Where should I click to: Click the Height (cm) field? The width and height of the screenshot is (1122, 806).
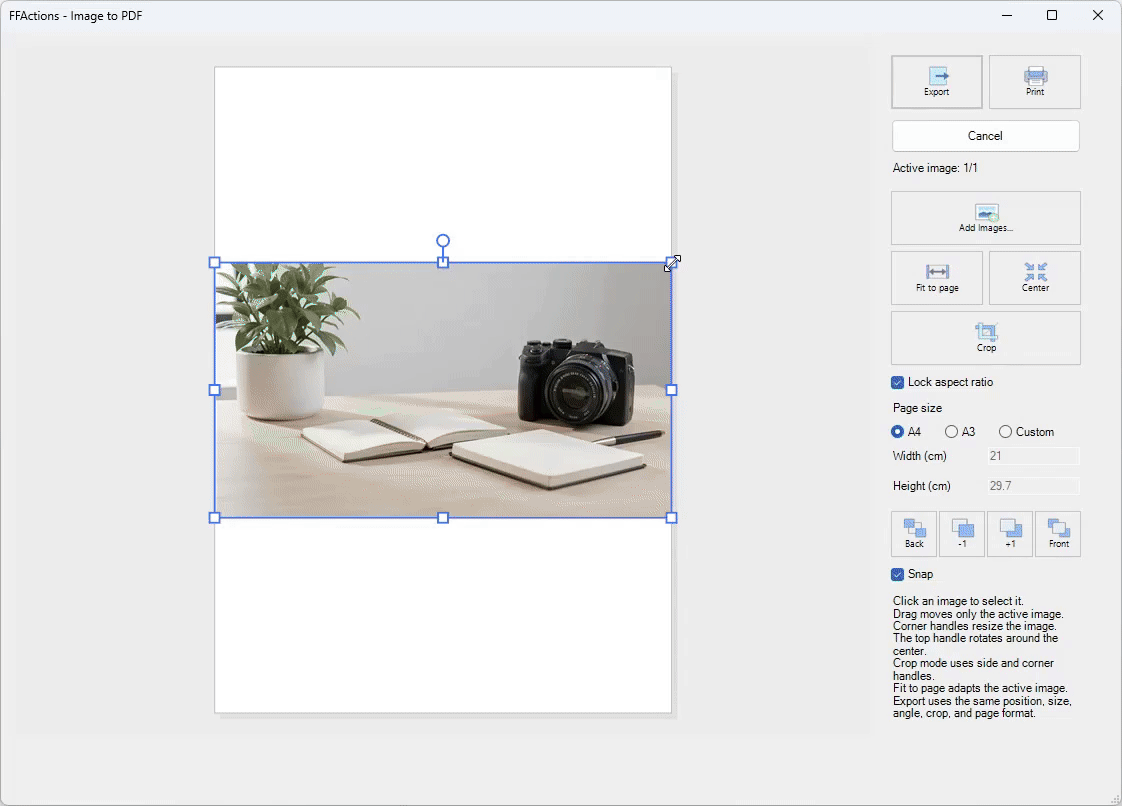coord(1033,486)
